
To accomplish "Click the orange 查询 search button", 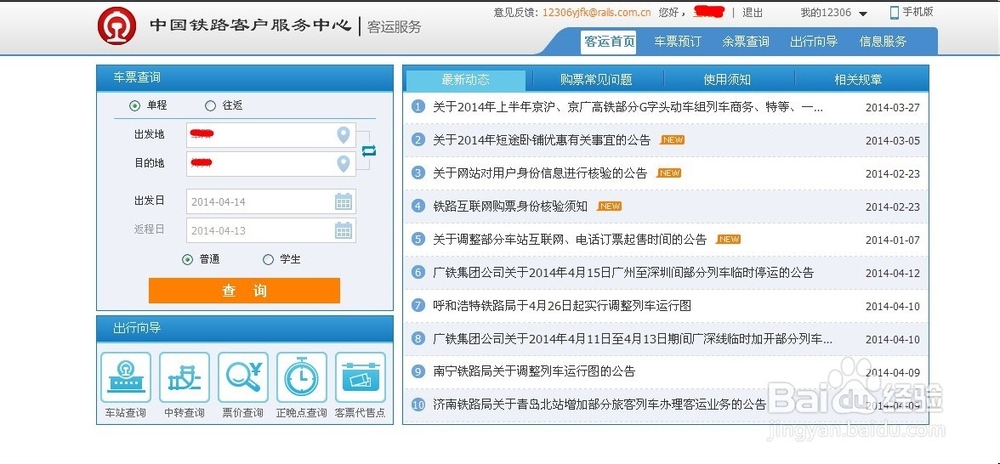I will click(x=244, y=291).
